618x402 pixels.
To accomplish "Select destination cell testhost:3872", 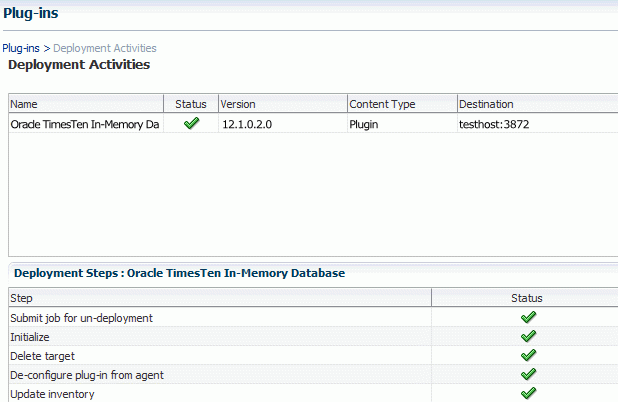I will [x=494, y=124].
